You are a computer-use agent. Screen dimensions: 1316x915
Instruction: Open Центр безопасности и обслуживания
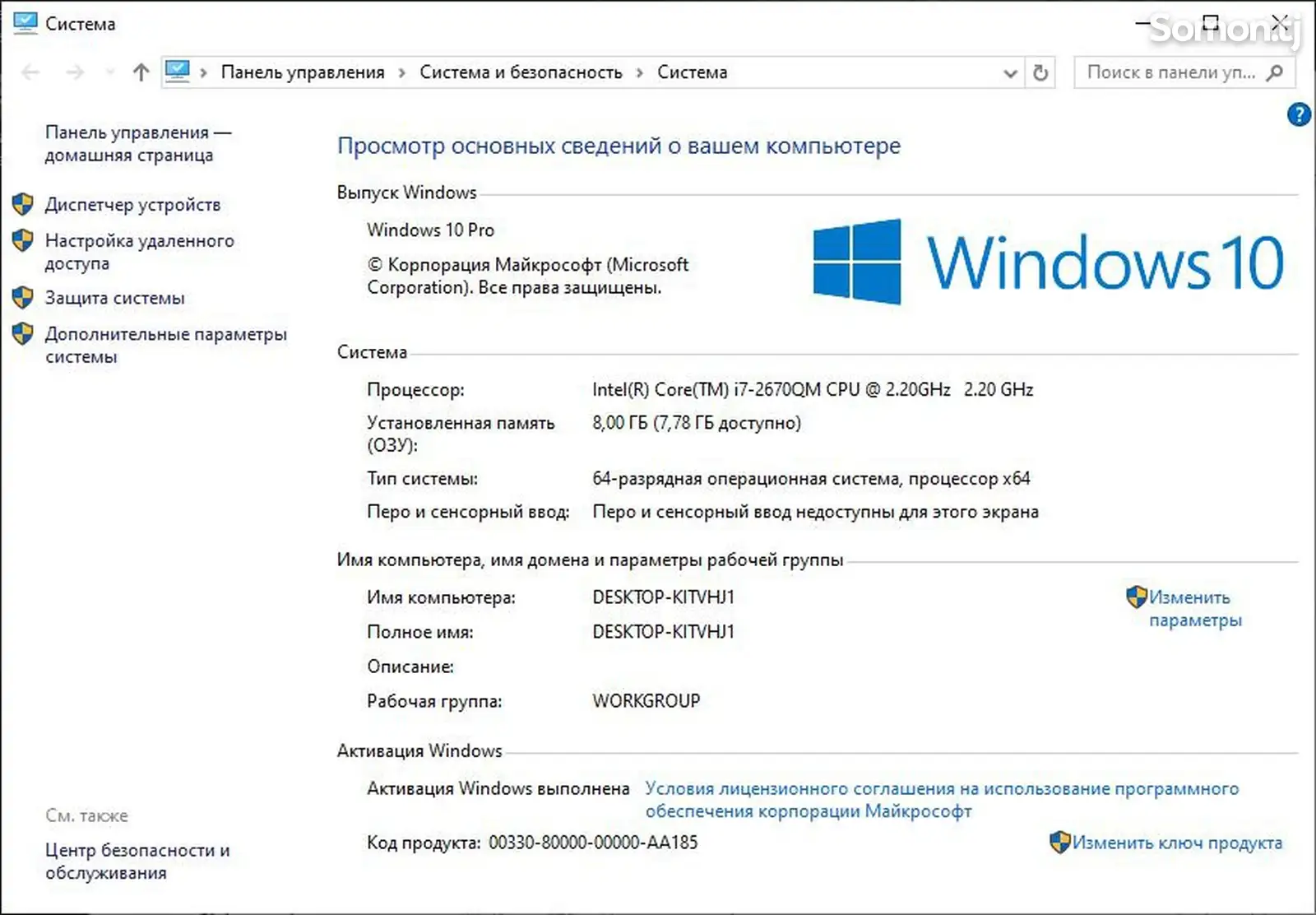[137, 862]
